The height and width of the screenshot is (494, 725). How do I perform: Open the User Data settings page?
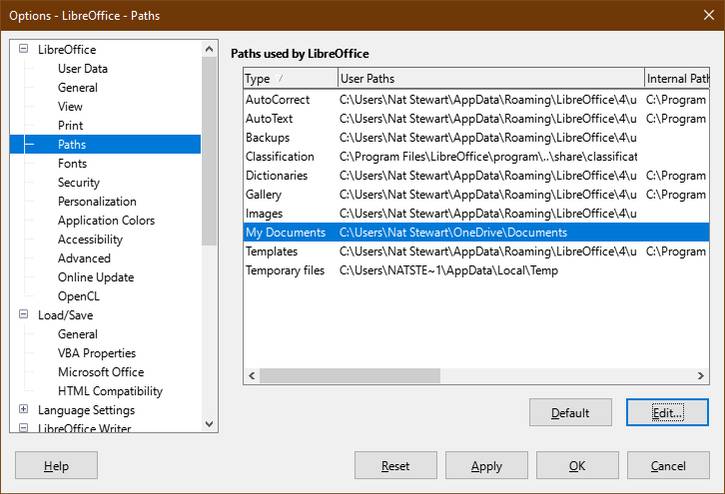pyautogui.click(x=83, y=68)
